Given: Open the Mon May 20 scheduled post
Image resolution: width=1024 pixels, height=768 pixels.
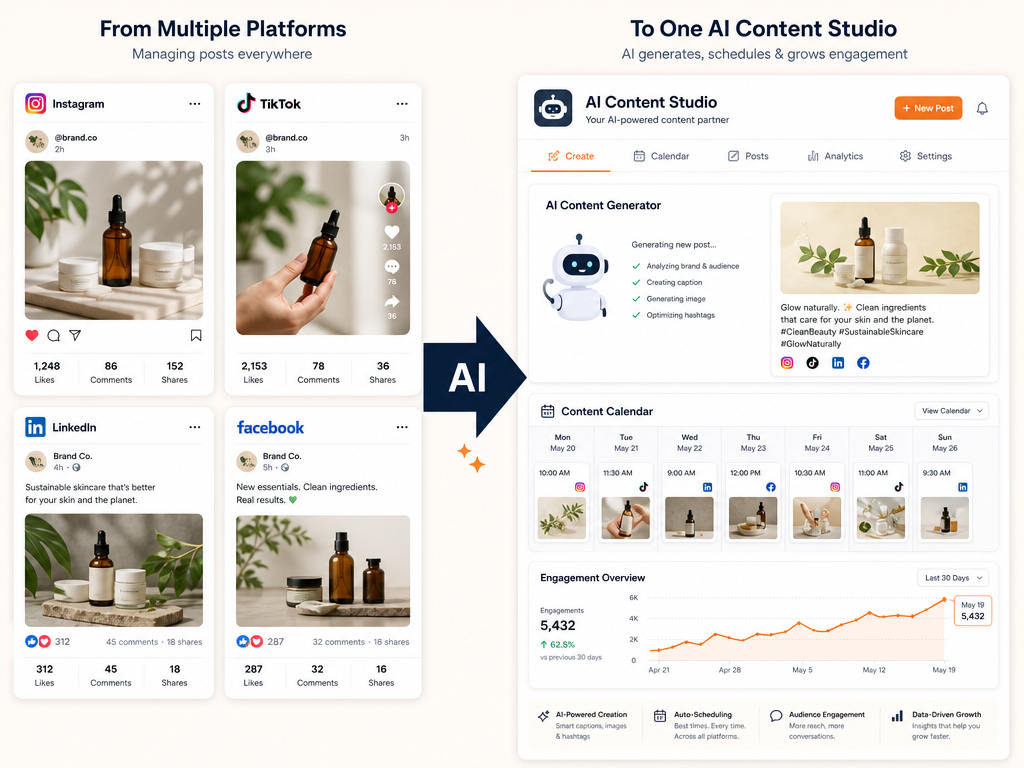Looking at the screenshot, I should [562, 502].
